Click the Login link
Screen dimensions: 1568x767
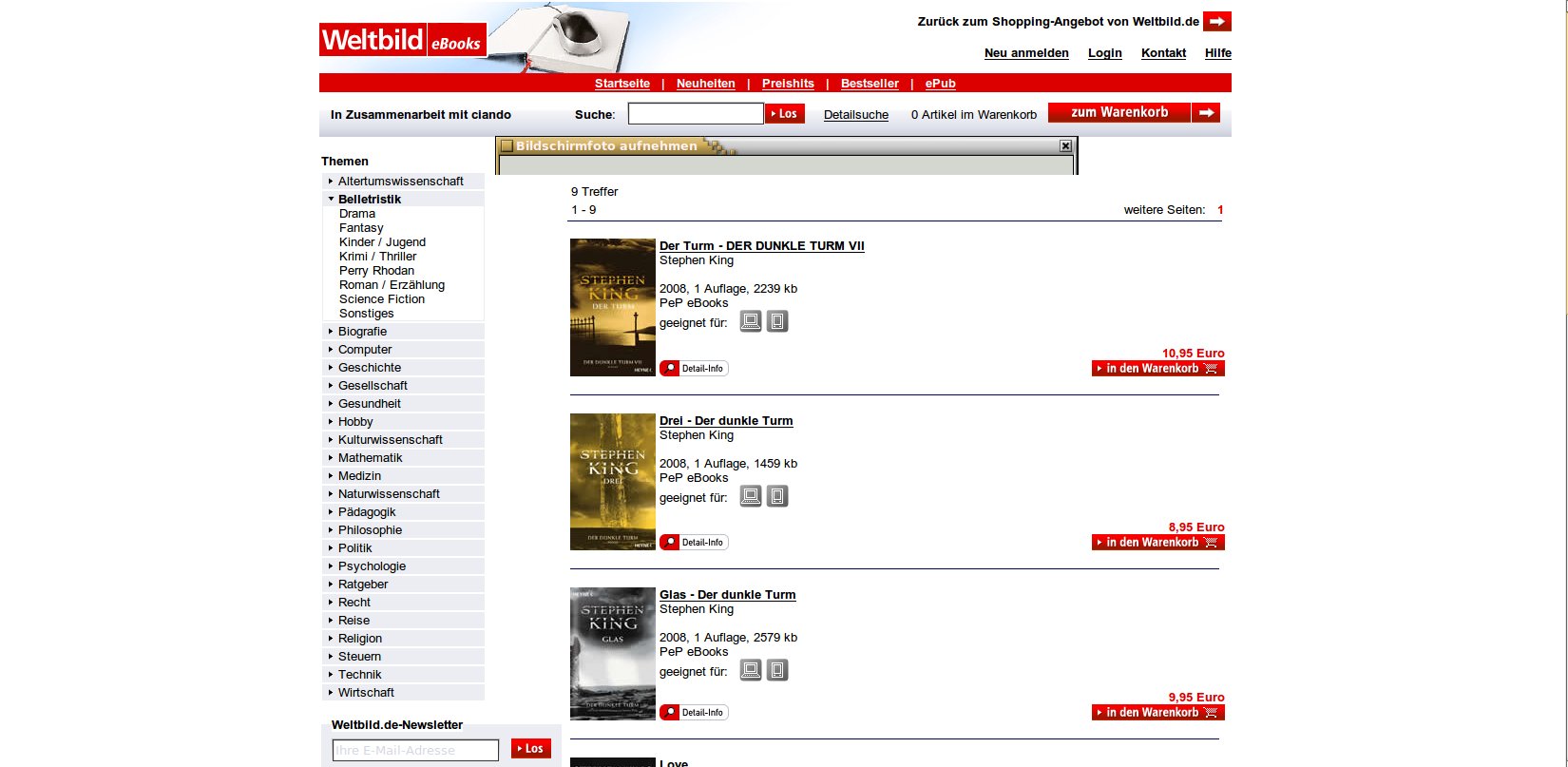click(1105, 53)
